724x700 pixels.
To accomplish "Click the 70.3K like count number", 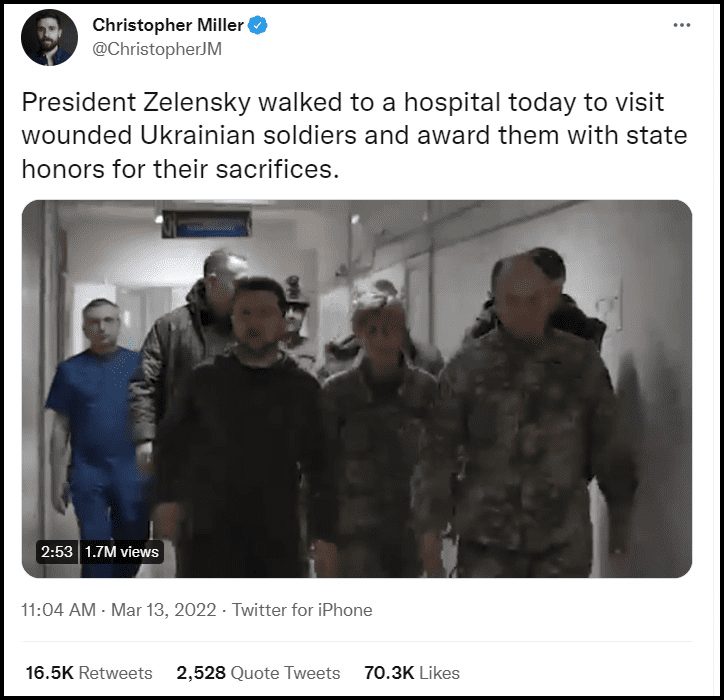I will tap(389, 673).
